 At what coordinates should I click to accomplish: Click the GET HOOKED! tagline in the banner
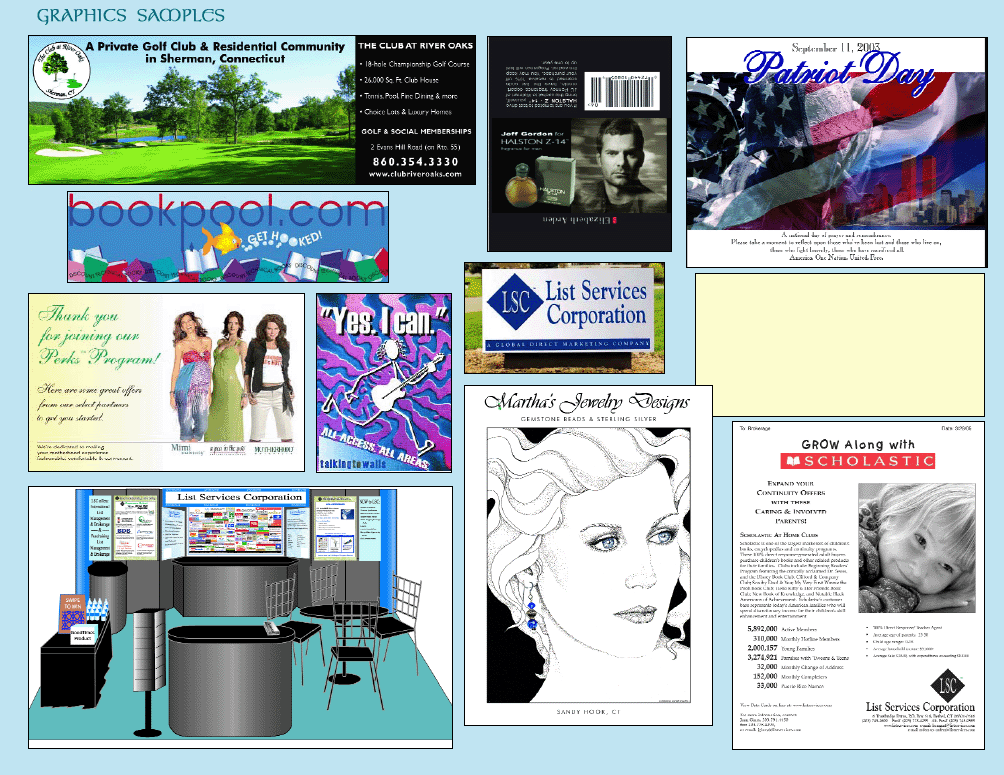285,237
